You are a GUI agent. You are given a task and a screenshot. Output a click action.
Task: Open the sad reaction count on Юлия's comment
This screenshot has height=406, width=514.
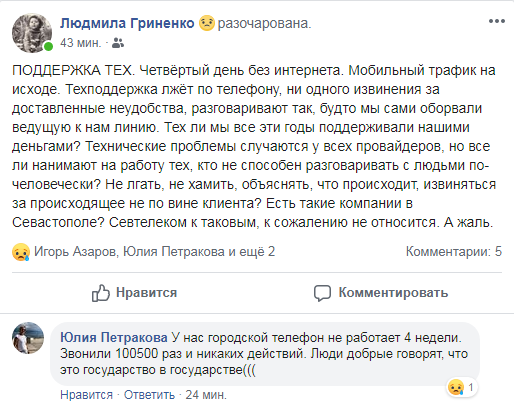(462, 387)
